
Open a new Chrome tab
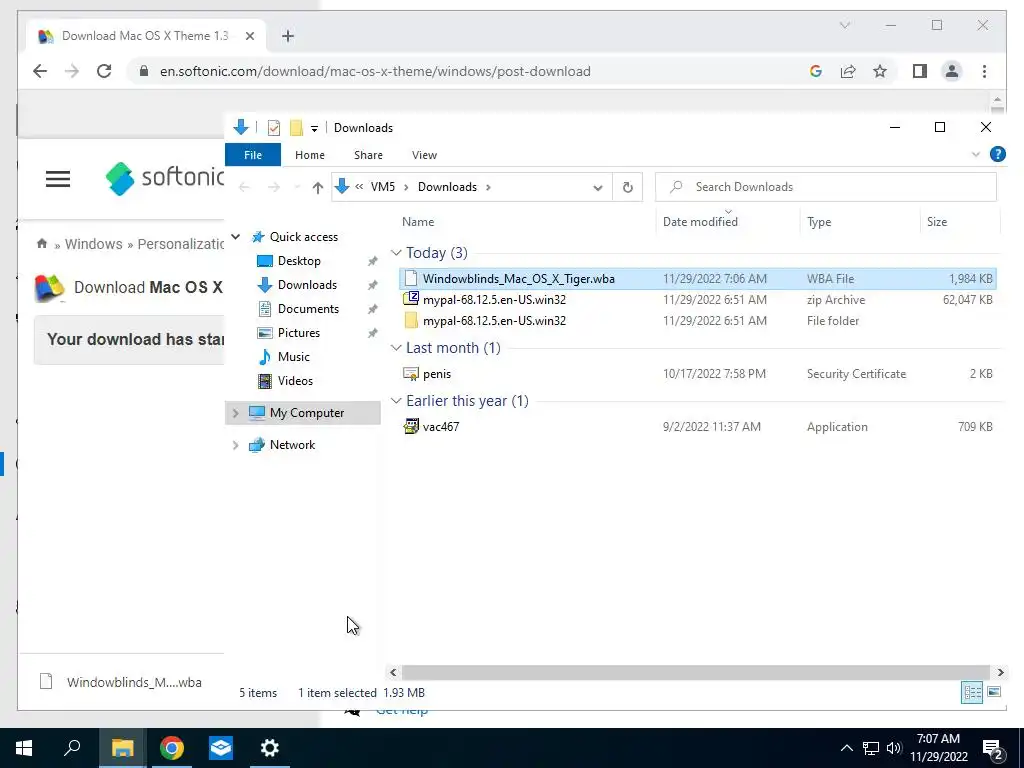coord(287,36)
